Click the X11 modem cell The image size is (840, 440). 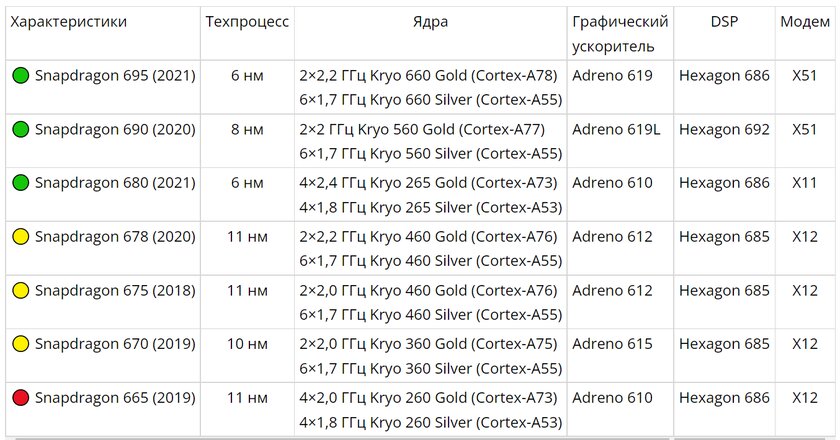[805, 183]
